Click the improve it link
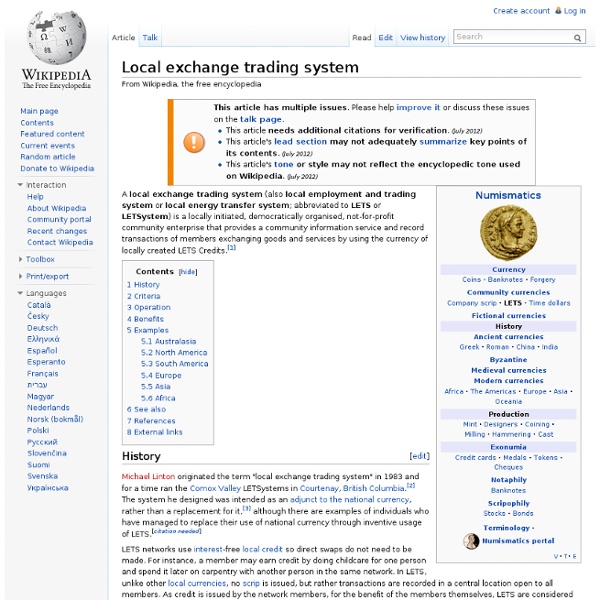Image resolution: width=600 pixels, height=600 pixels. [418, 108]
